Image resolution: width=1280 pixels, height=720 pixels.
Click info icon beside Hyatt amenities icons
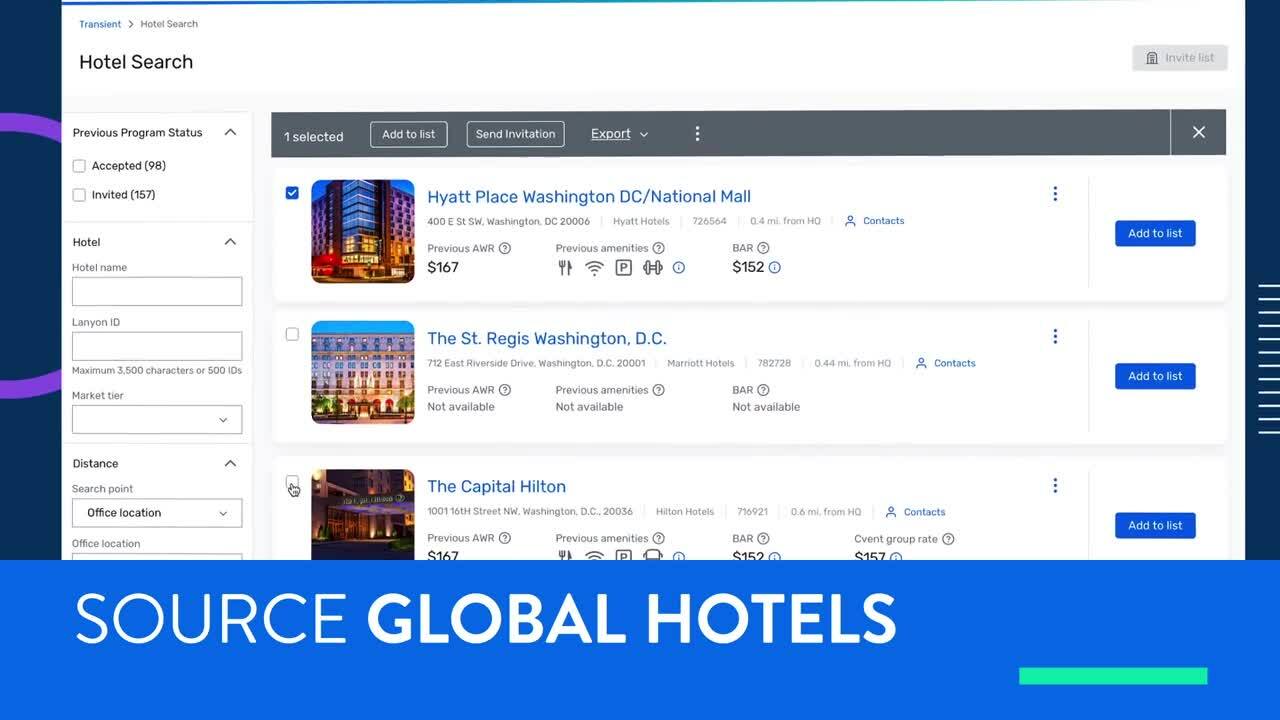[679, 268]
